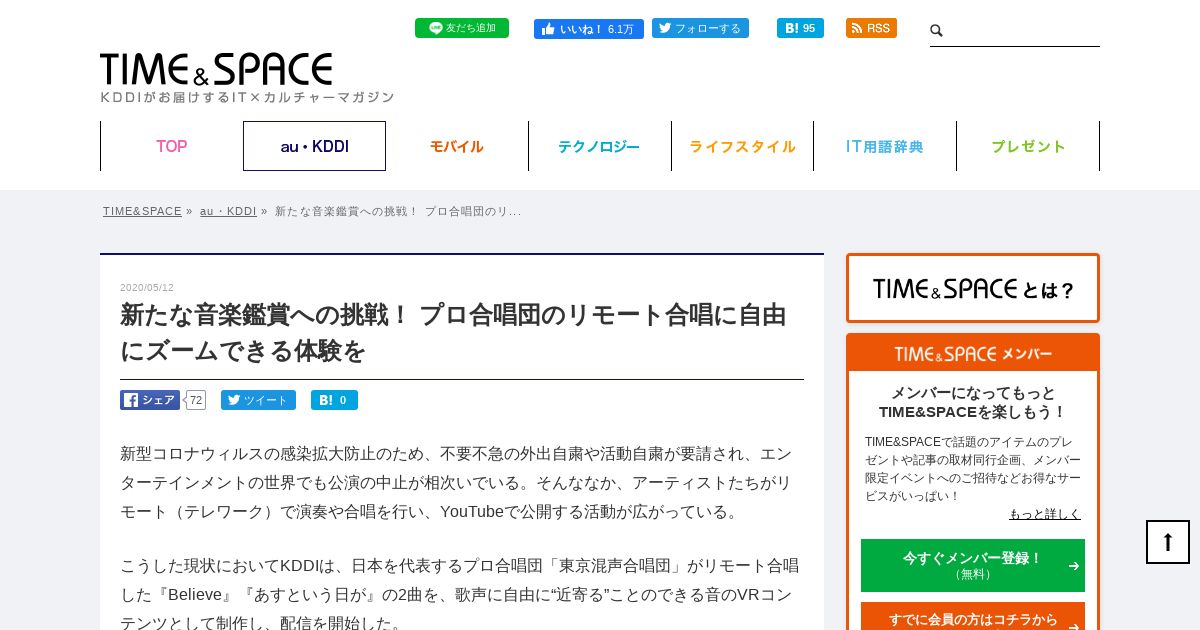Click the Facebook いいね! button in header
1200x630 pixels.
pos(589,29)
